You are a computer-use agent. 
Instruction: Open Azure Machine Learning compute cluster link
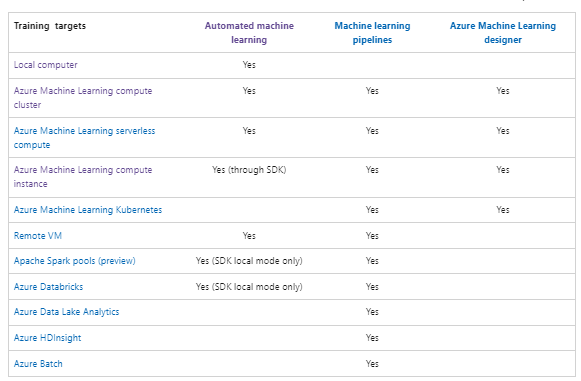(83, 98)
